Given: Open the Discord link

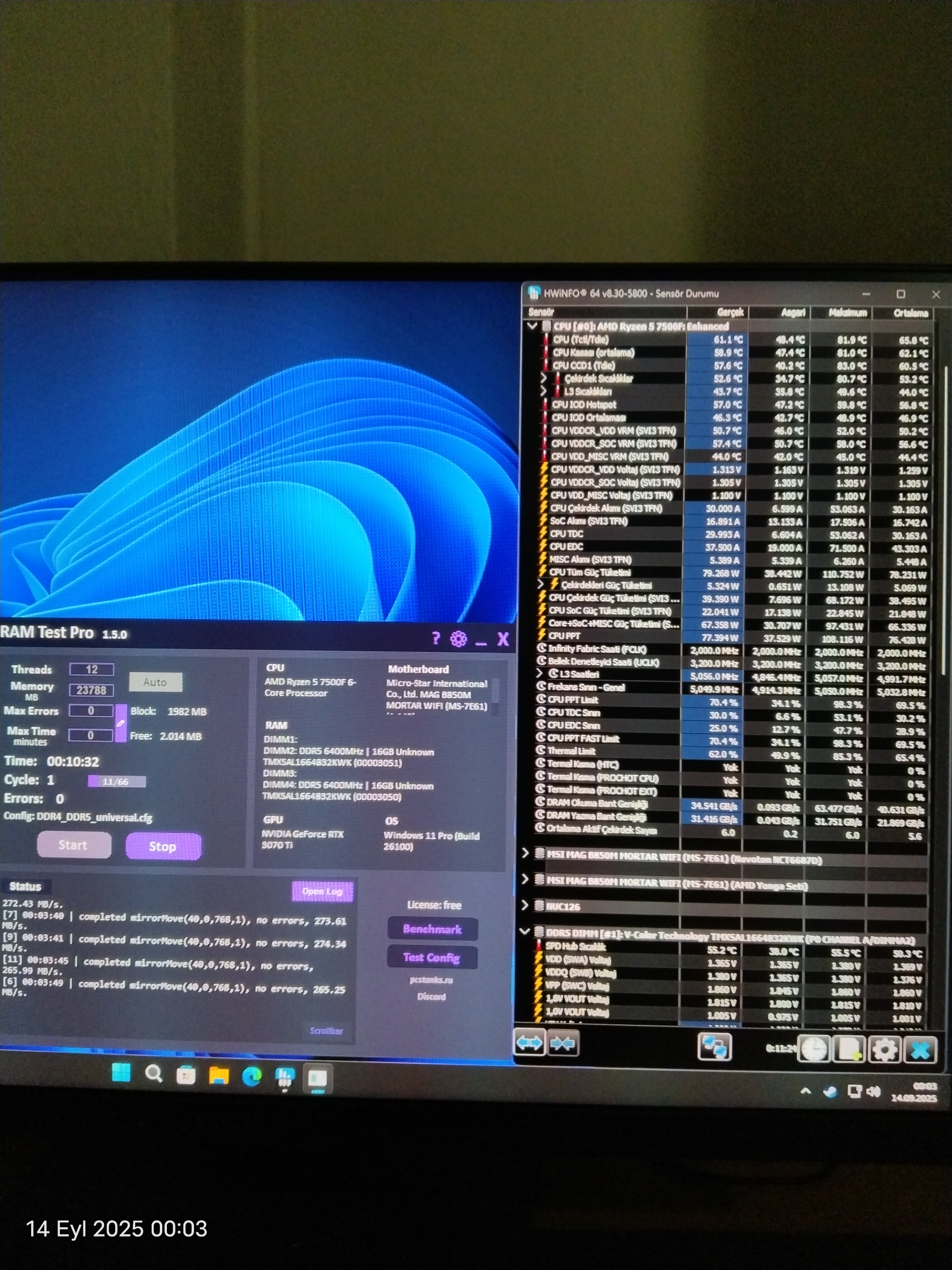Looking at the screenshot, I should pos(431,997).
